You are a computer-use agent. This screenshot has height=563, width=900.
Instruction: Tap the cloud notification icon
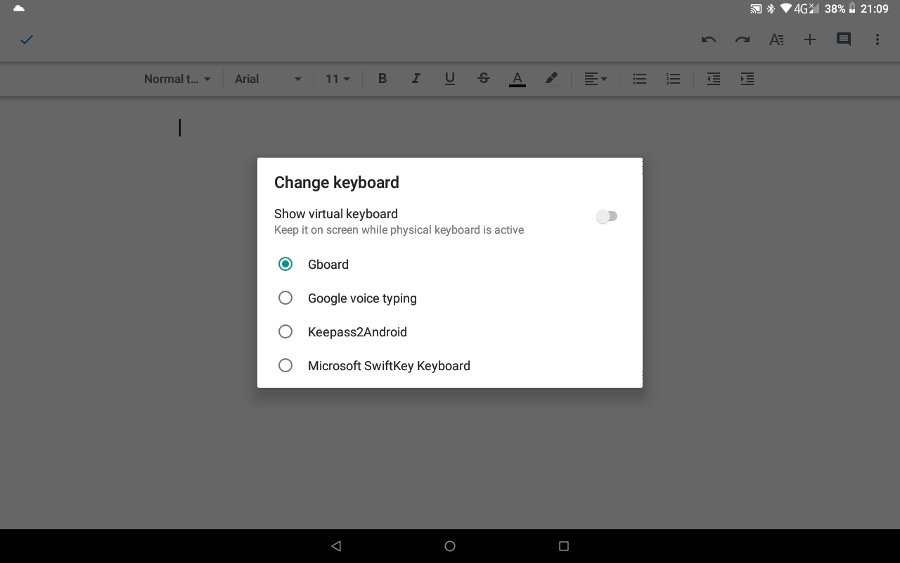point(19,8)
